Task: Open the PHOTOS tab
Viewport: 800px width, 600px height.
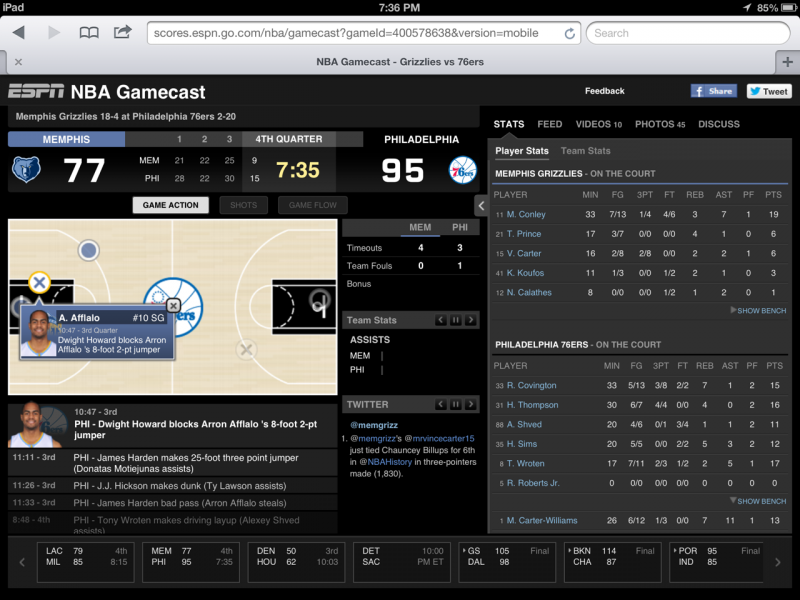Action: (x=660, y=124)
